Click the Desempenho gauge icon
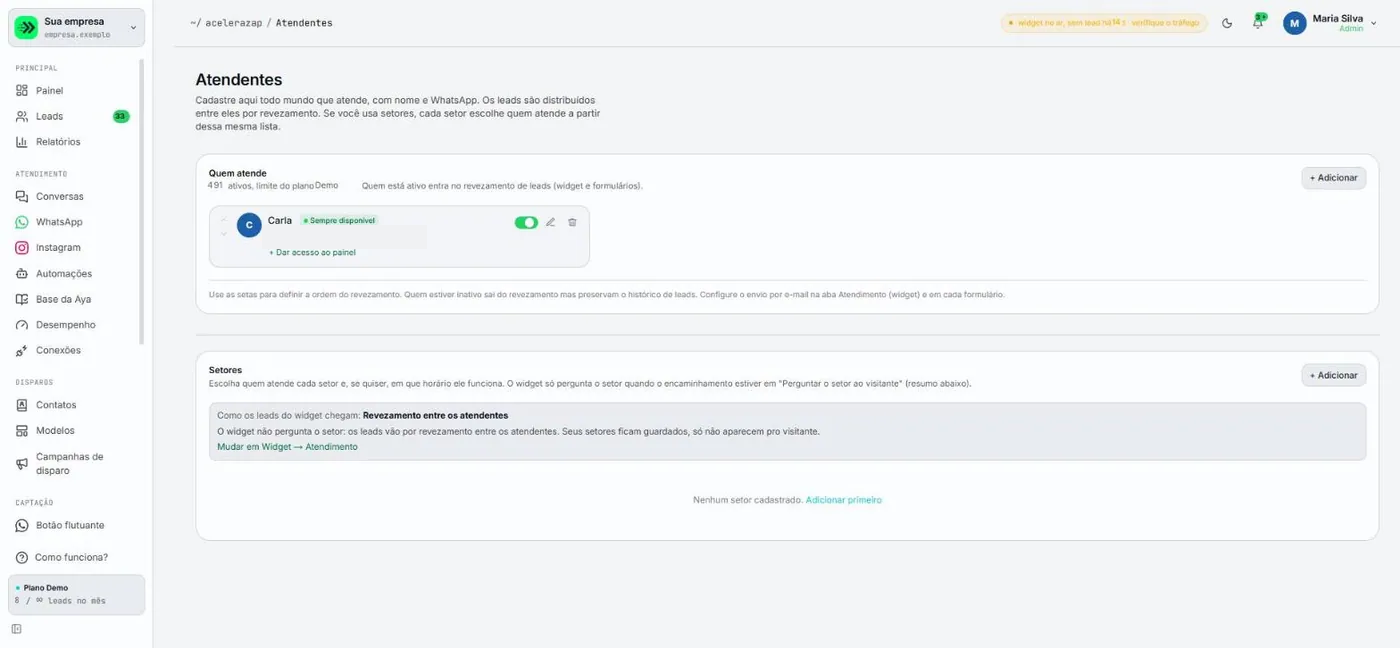1400x648 pixels. [x=22, y=325]
